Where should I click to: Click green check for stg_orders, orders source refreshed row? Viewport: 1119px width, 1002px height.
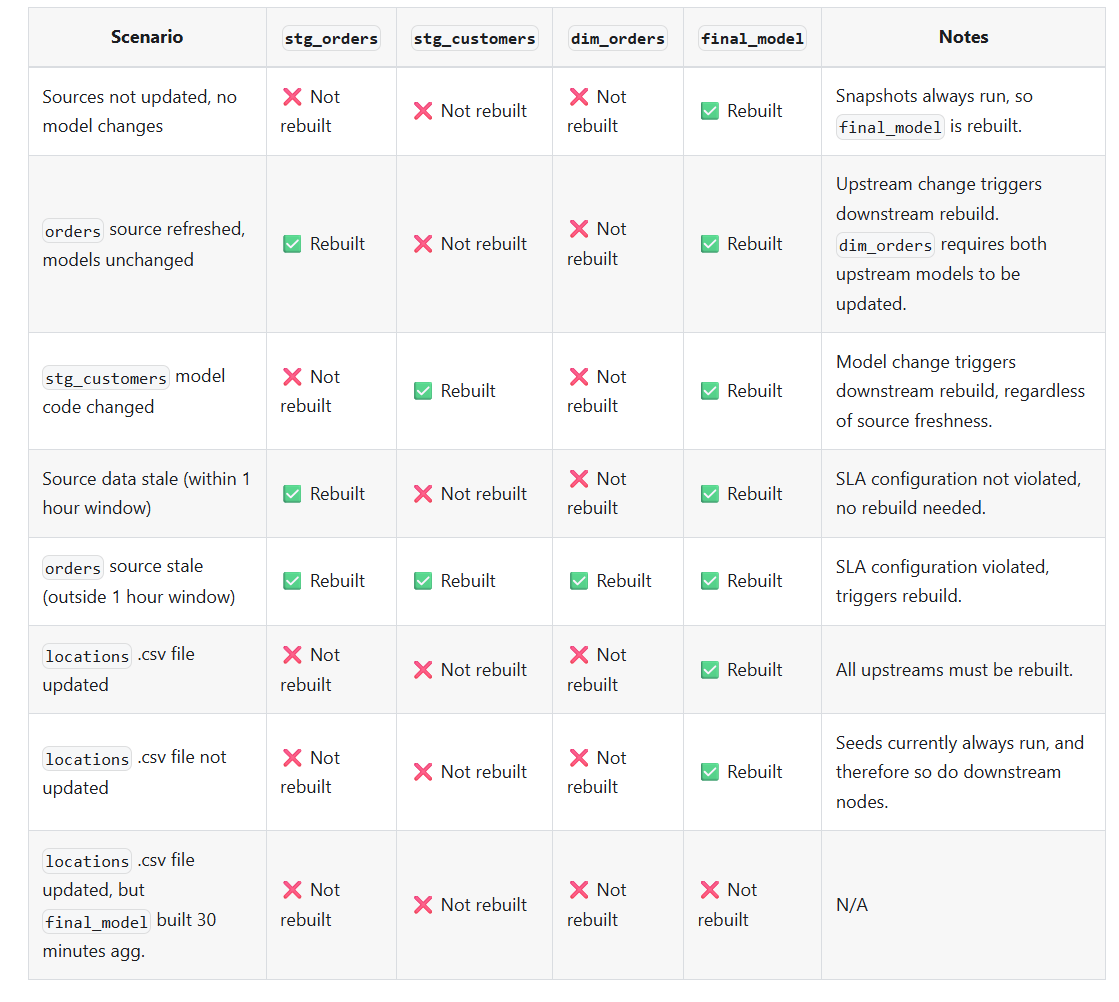tap(292, 244)
